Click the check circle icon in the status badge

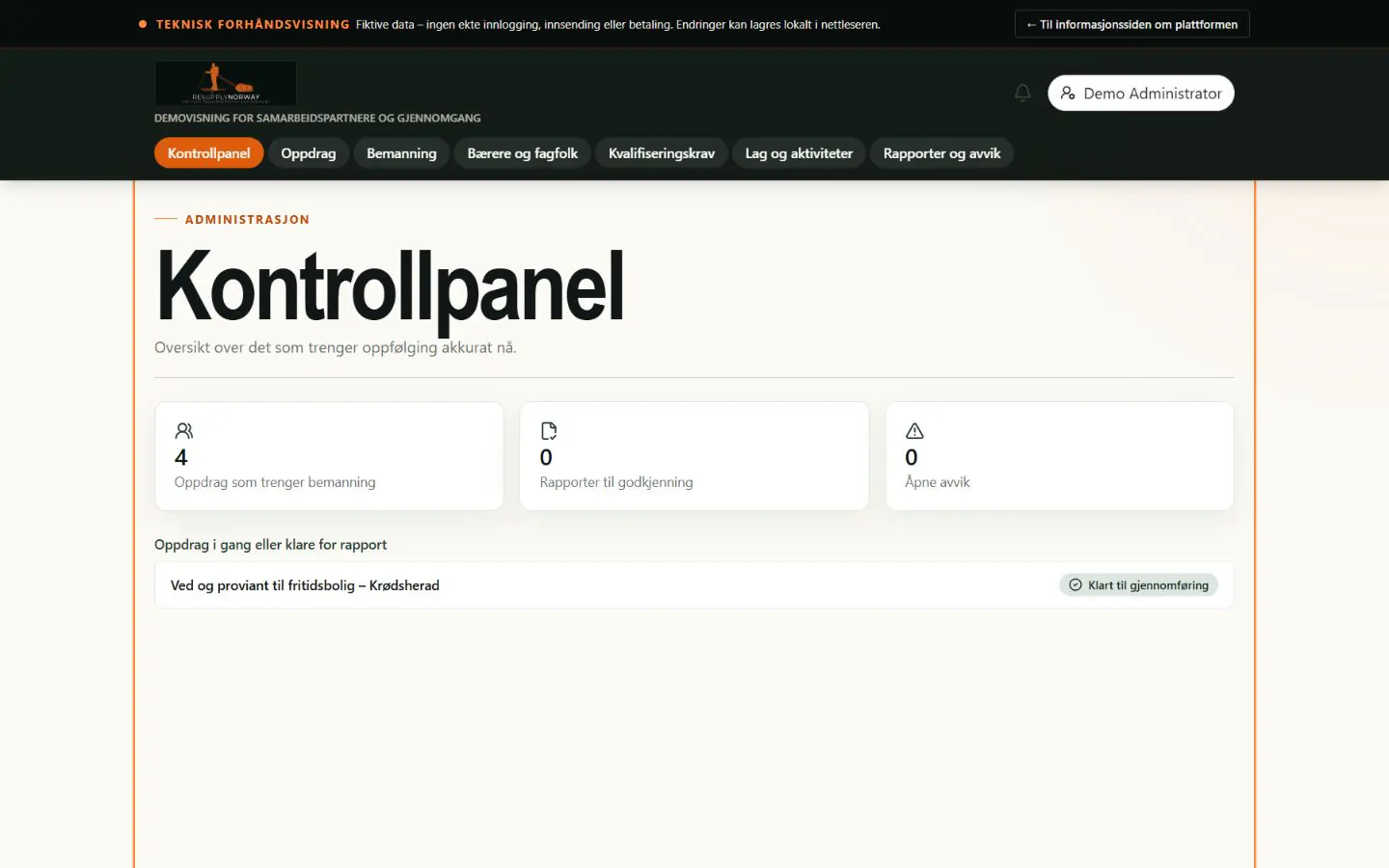[x=1076, y=584]
